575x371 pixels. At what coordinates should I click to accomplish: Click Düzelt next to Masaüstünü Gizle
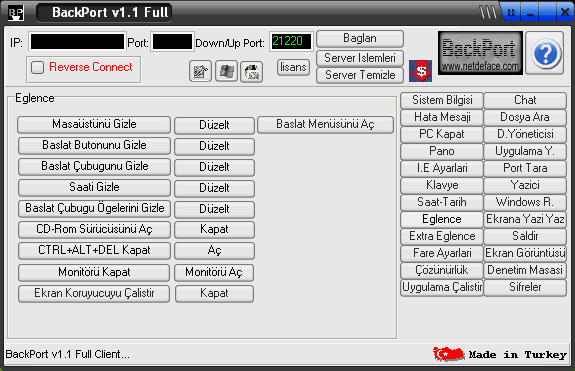pyautogui.click(x=214, y=125)
